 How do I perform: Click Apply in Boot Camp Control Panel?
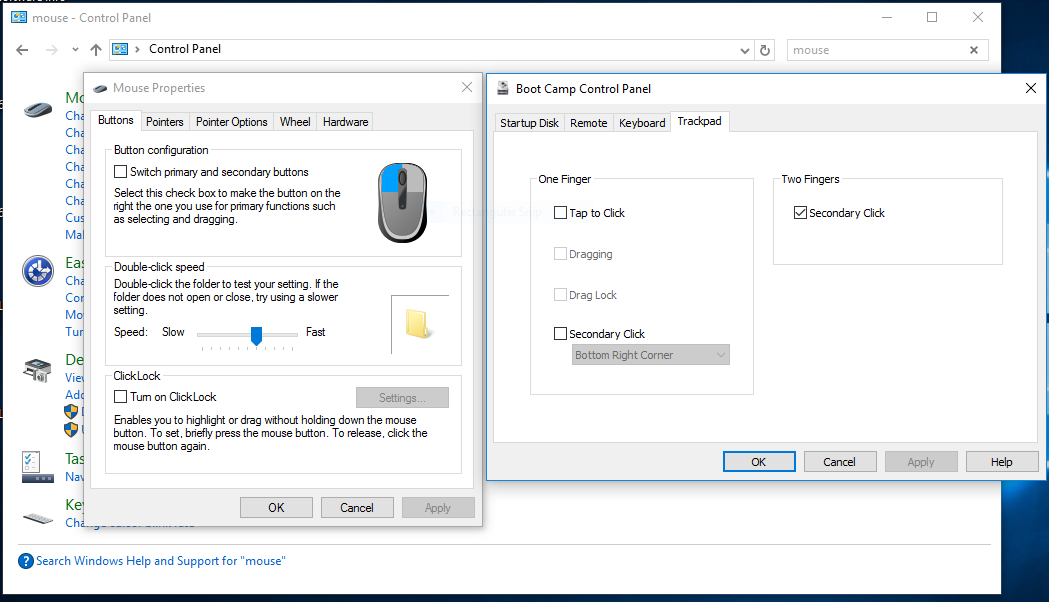tap(921, 462)
